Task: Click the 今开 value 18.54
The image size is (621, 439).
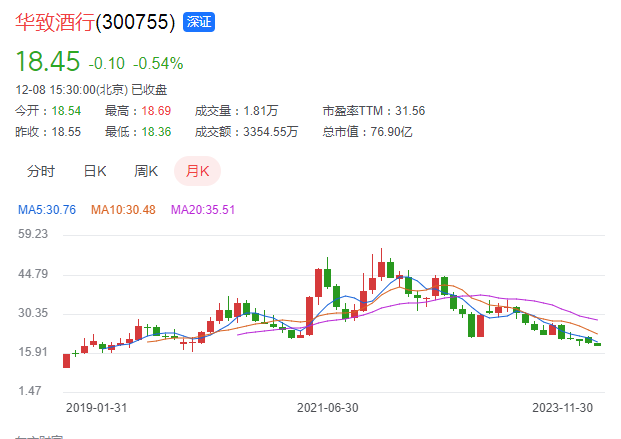Action: point(66,111)
